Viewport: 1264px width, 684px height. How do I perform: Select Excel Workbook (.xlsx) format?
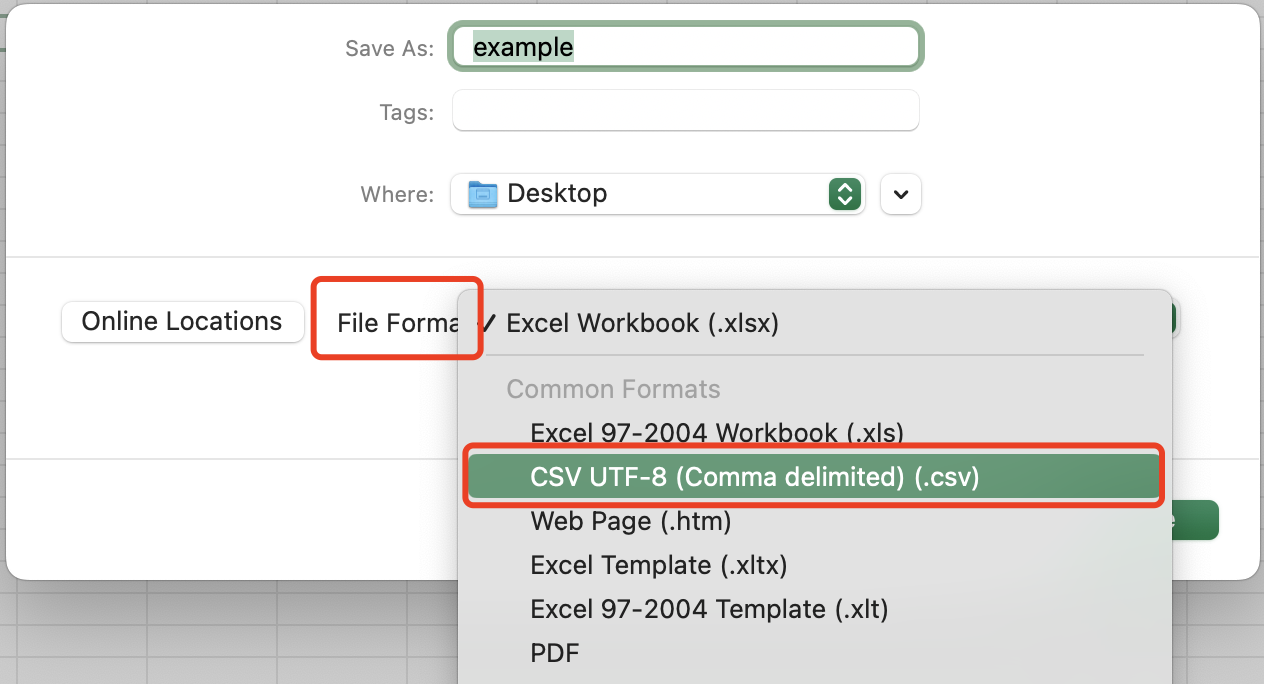(814, 323)
